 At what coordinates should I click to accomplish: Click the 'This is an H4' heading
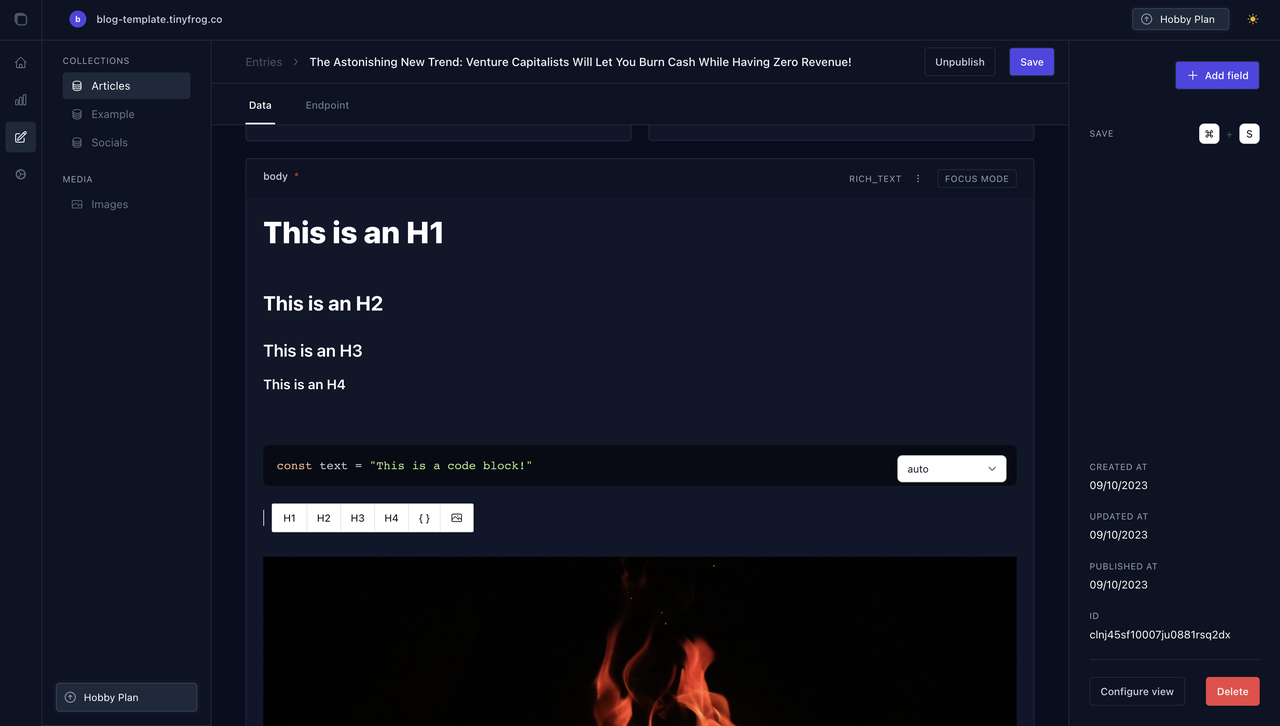304,385
